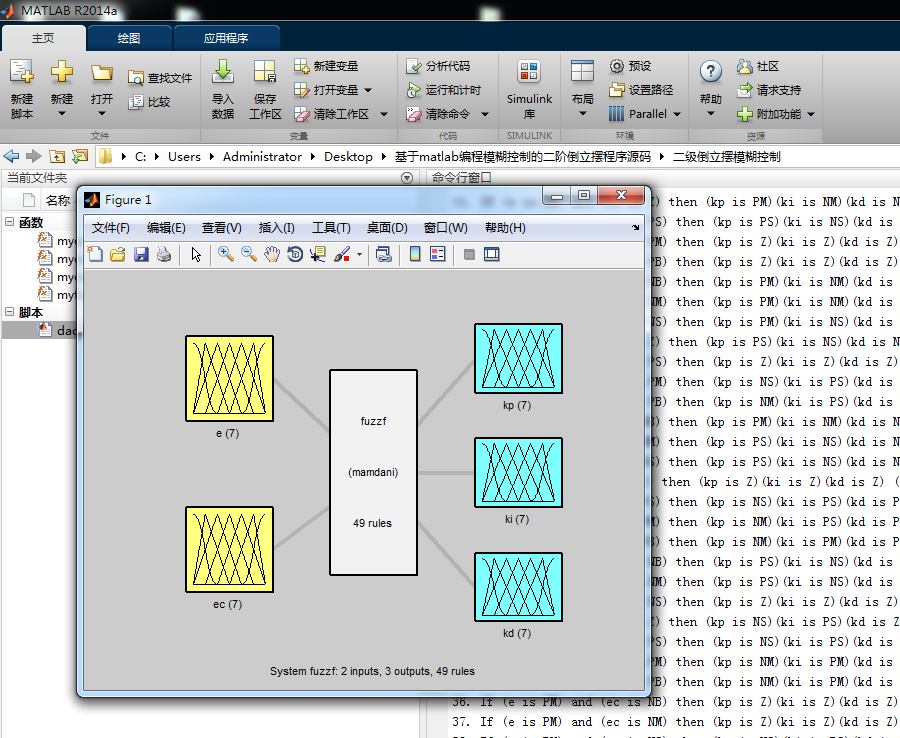Screen dimensions: 900x738
Task: Click Administrator in the address path
Action: pos(262,157)
